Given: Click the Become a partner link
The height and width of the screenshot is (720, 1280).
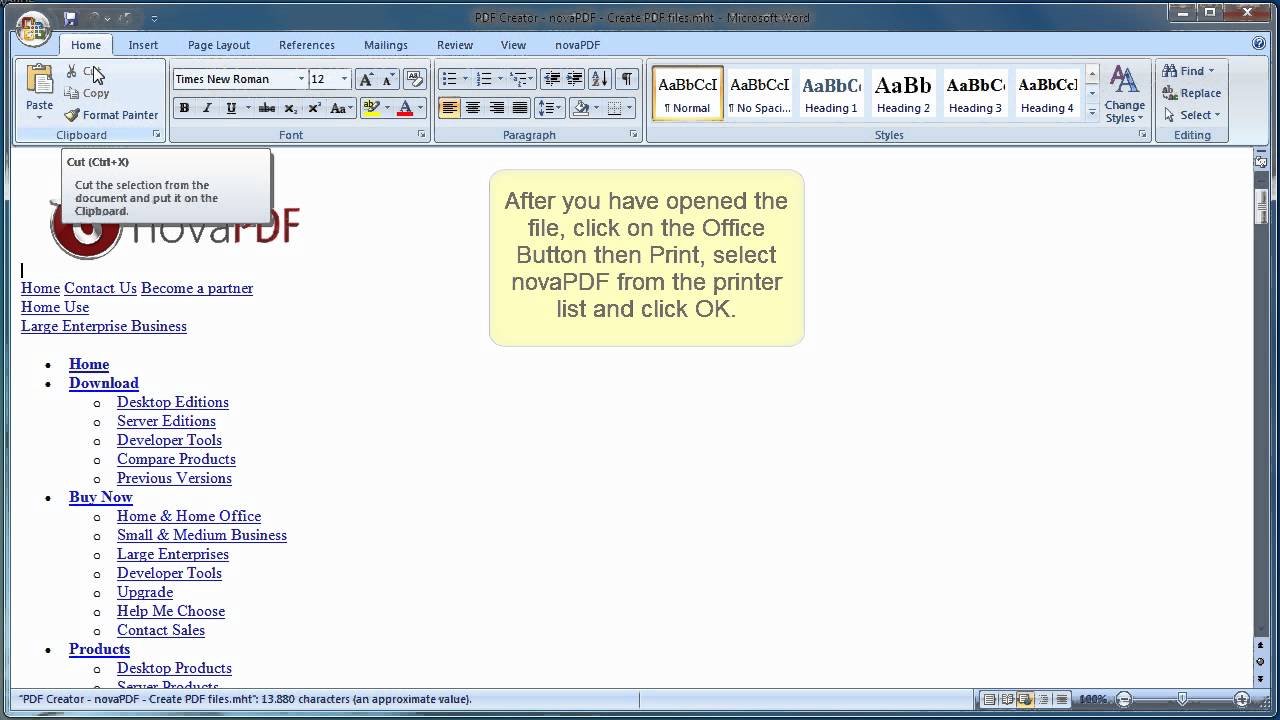Looking at the screenshot, I should [x=197, y=288].
